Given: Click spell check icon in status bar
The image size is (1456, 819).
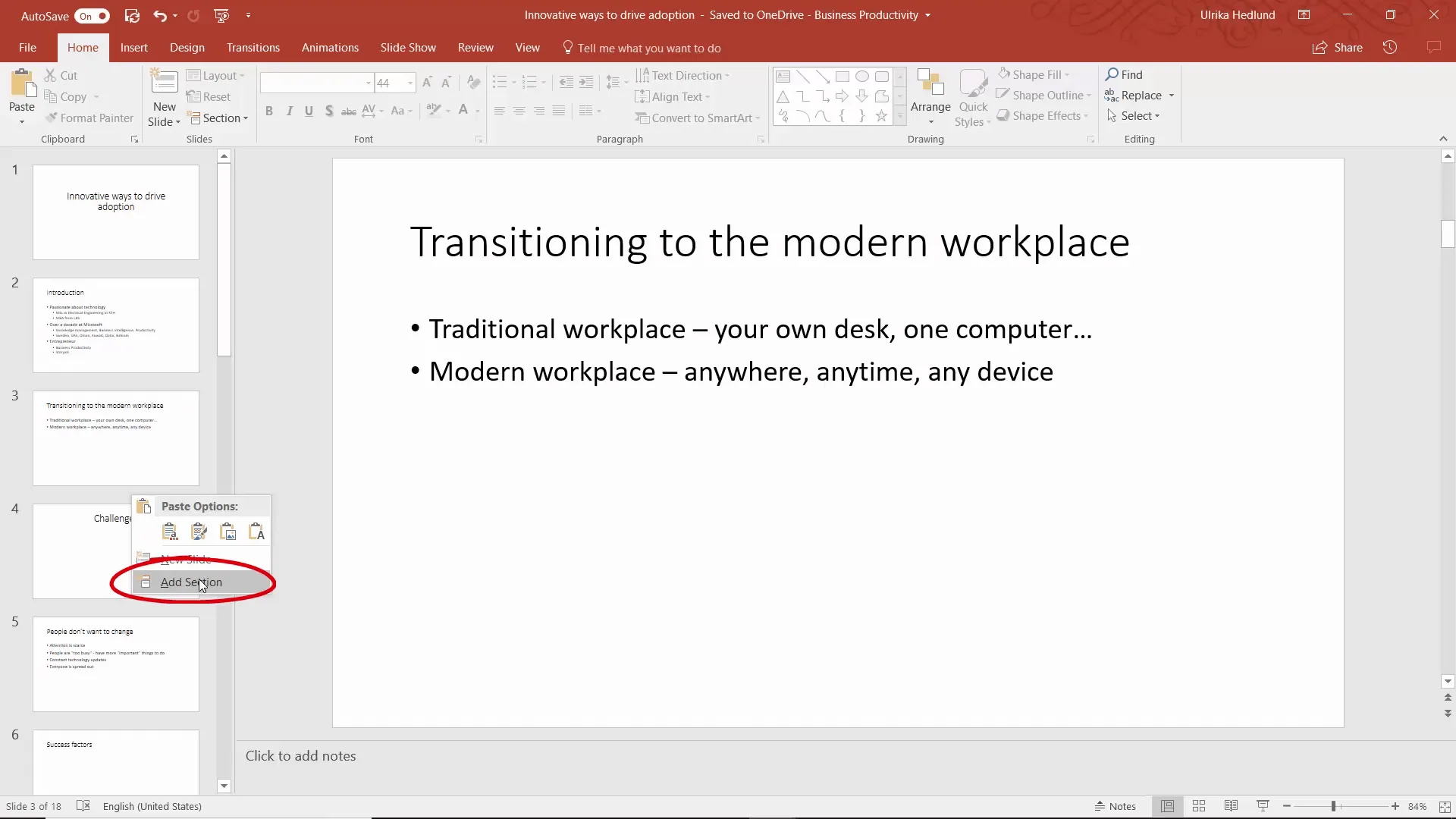Looking at the screenshot, I should coord(83,806).
